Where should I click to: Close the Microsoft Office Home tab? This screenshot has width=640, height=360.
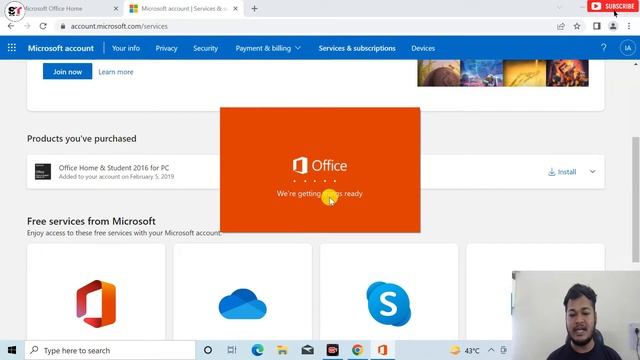tap(116, 9)
